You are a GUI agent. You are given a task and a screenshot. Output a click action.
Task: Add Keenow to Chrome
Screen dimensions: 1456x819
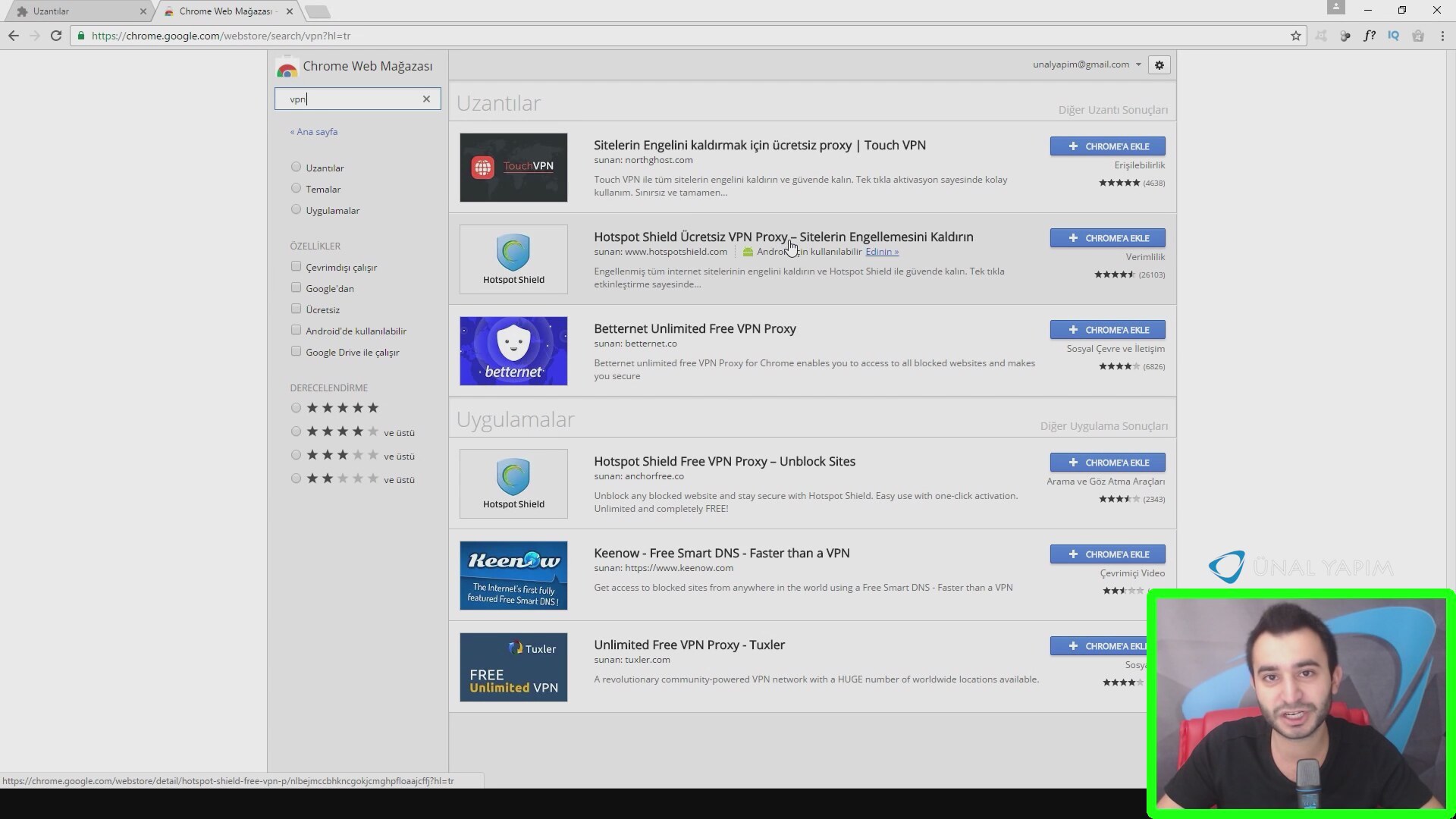pos(1107,554)
